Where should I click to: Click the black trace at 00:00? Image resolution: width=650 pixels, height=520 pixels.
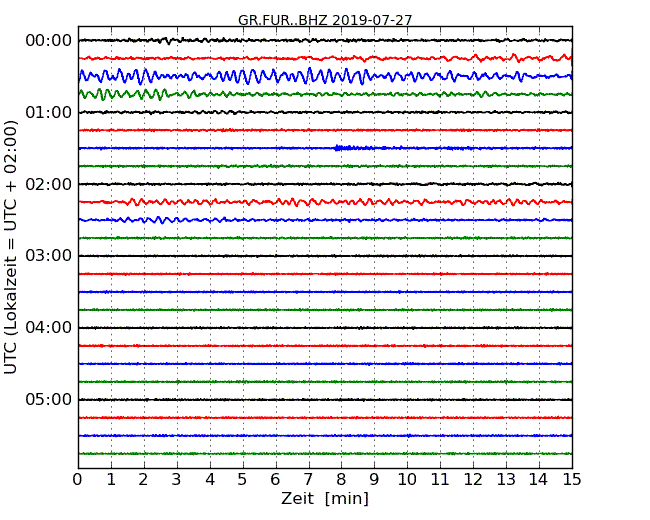coord(325,40)
